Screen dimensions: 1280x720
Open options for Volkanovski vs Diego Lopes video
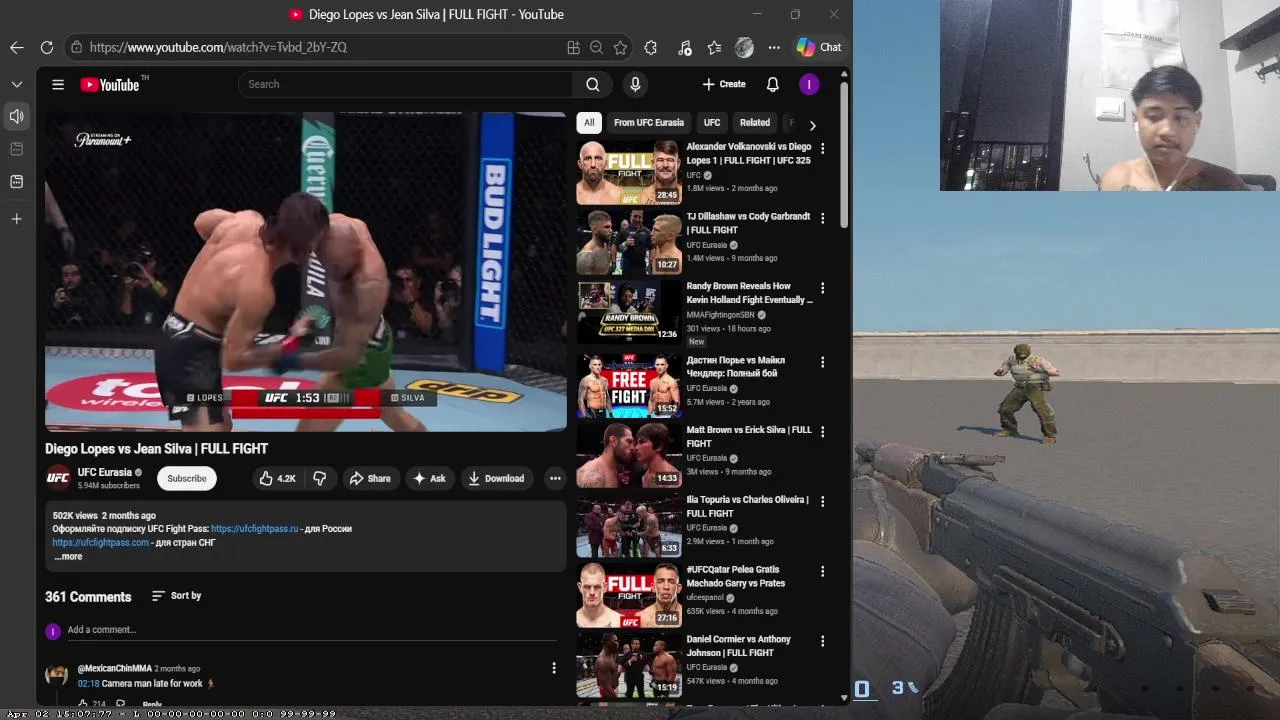(823, 148)
